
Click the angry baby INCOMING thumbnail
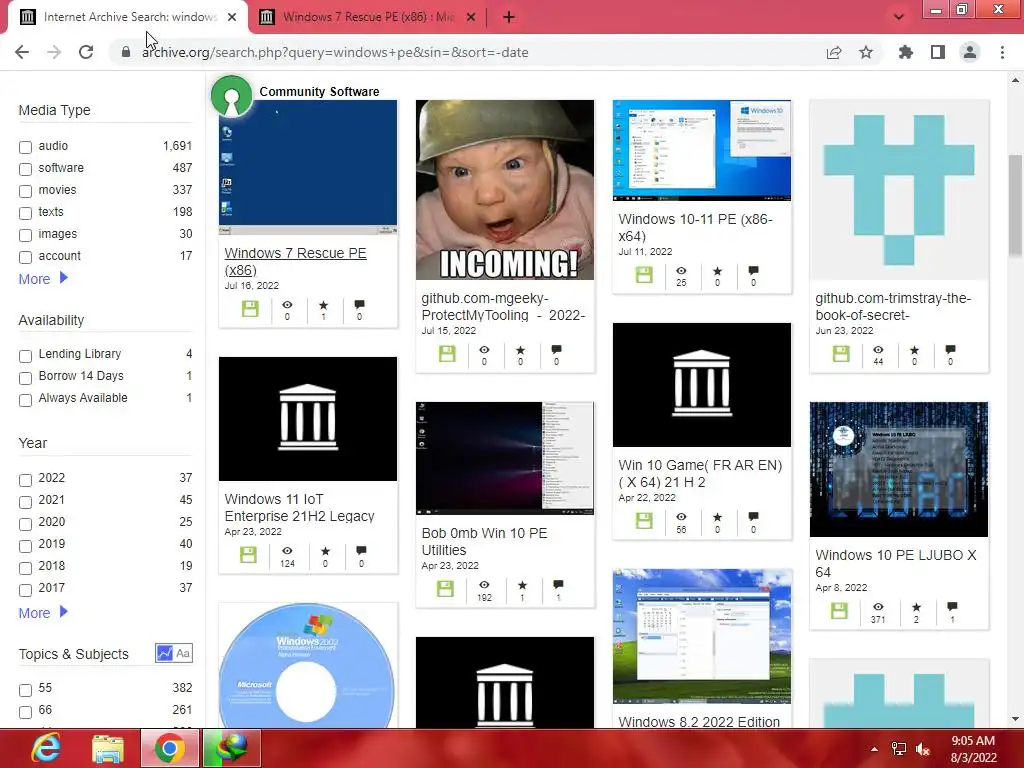coord(505,189)
